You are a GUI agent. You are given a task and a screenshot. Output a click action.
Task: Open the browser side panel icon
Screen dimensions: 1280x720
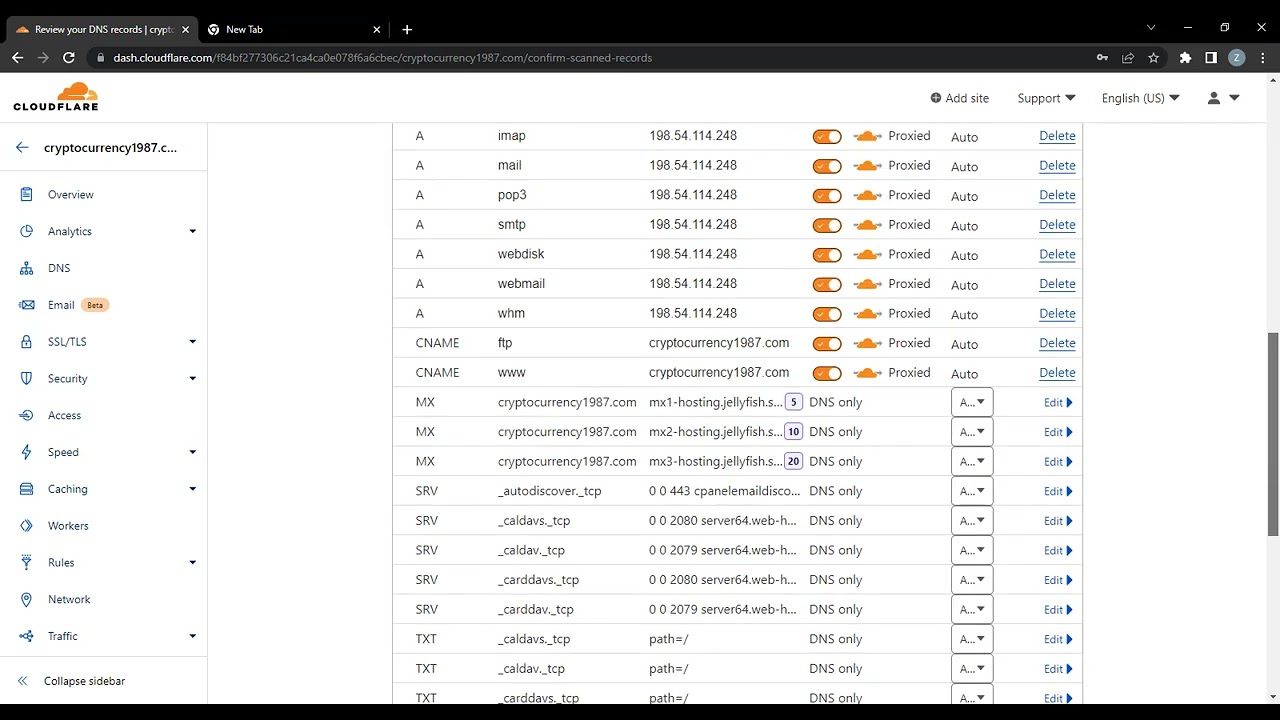(x=1211, y=58)
